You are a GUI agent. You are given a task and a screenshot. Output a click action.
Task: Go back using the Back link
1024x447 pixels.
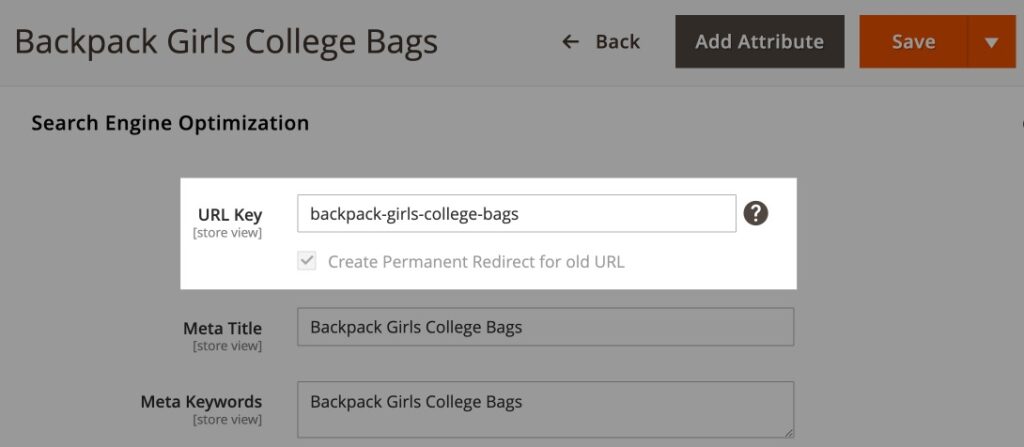[x=601, y=42]
